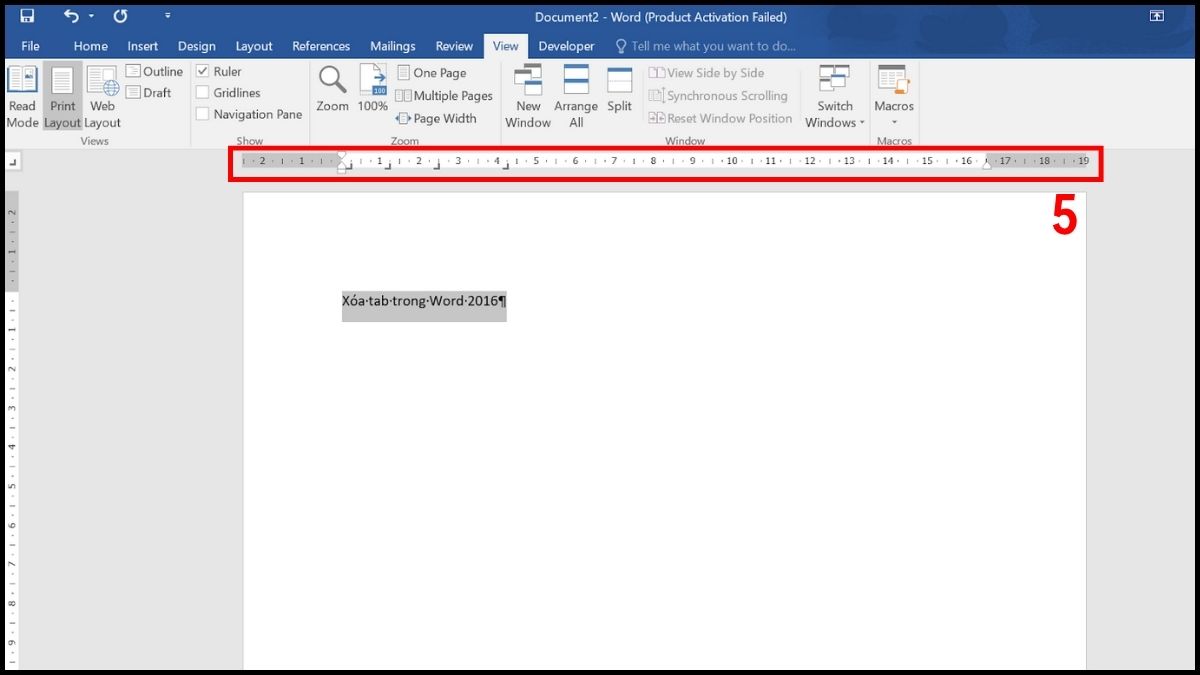The width and height of the screenshot is (1200, 675).
Task: Enable Gridlines display
Action: click(205, 92)
